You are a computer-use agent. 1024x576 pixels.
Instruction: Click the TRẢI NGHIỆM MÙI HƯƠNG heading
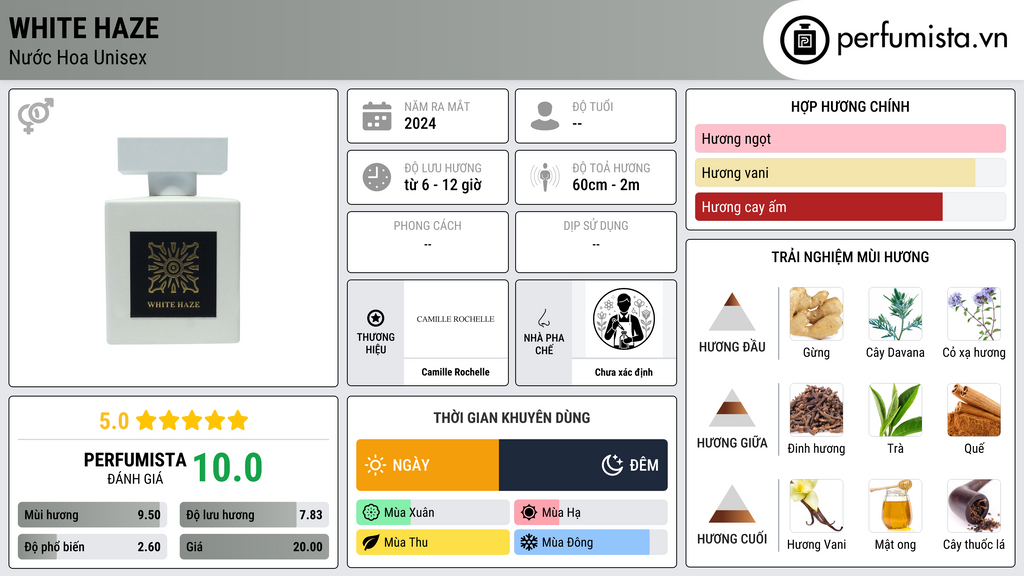[850, 257]
